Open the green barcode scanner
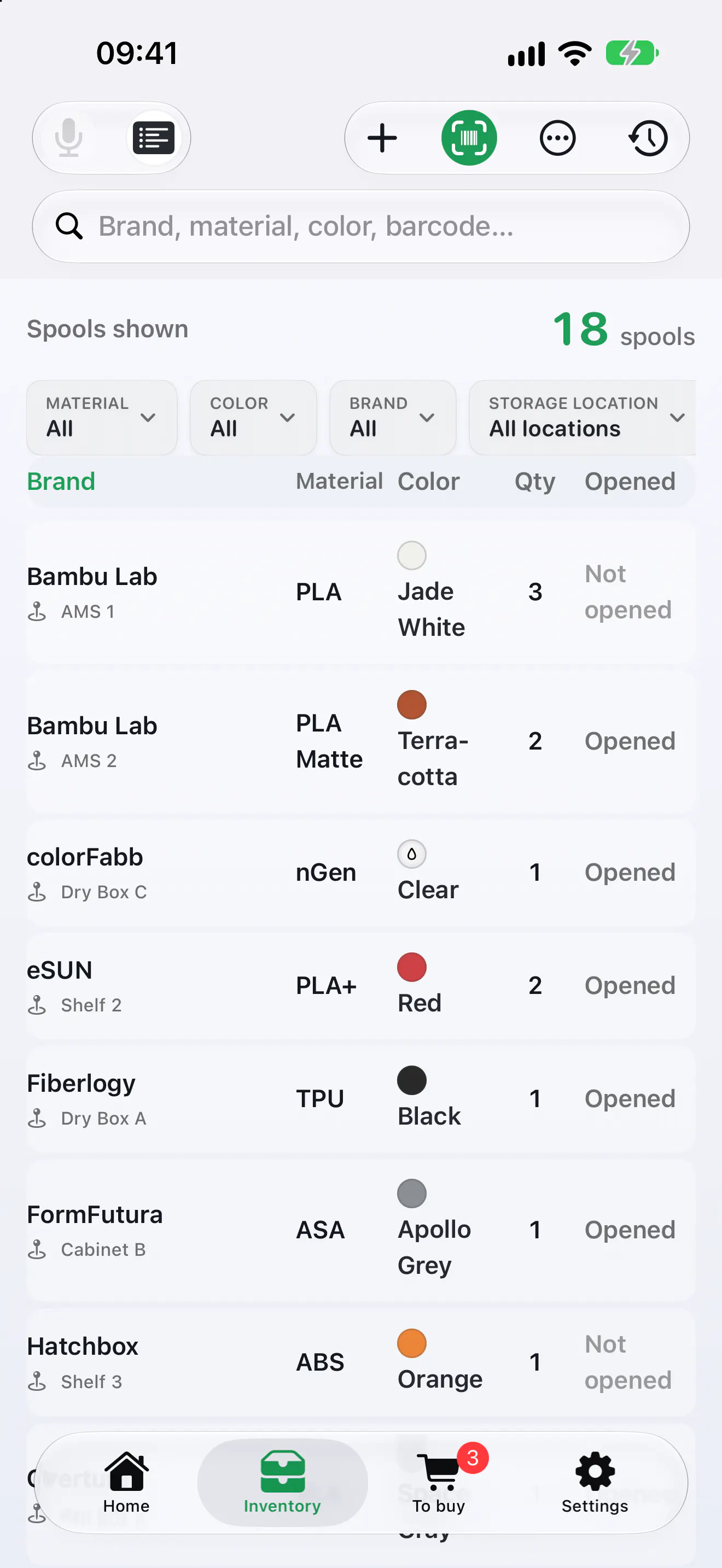The height and width of the screenshot is (1568, 722). tap(469, 138)
